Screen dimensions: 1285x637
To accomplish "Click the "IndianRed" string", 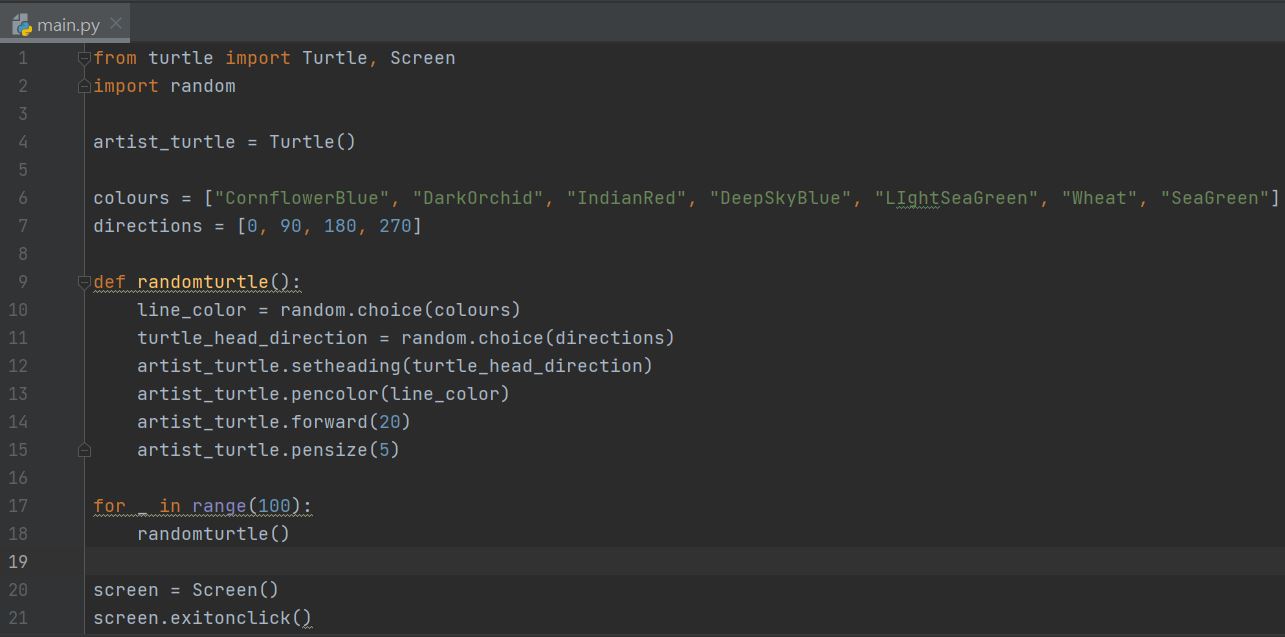I will pos(627,198).
